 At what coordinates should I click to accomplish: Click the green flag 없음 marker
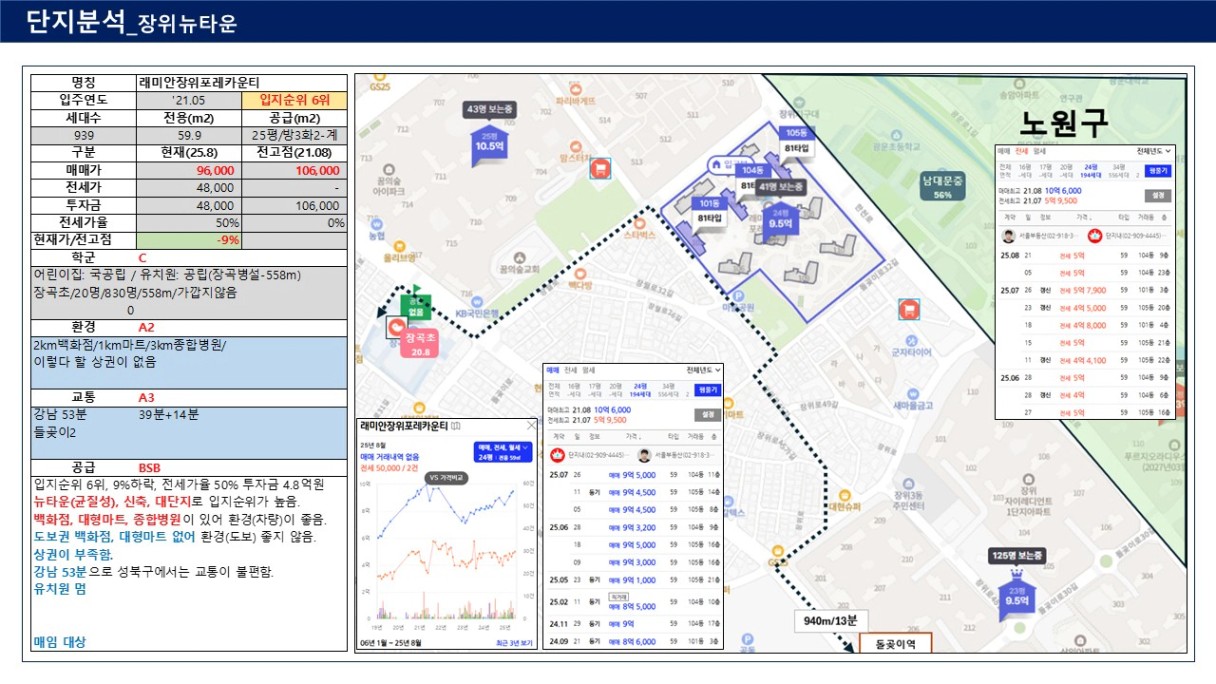414,305
